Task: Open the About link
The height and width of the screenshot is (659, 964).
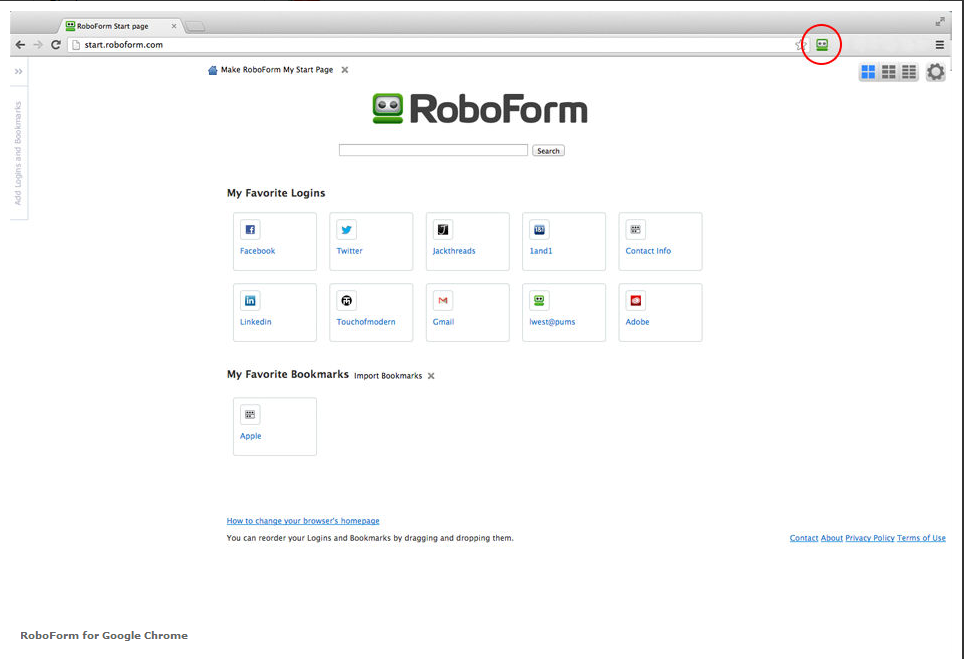Action: click(x=832, y=538)
